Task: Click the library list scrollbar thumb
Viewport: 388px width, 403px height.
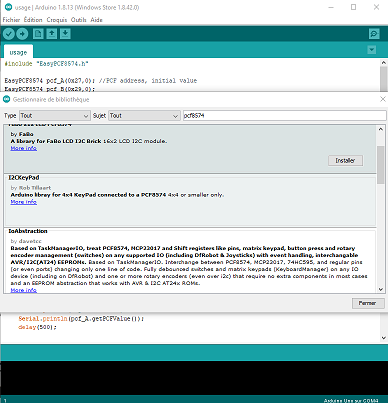Action: [381, 165]
